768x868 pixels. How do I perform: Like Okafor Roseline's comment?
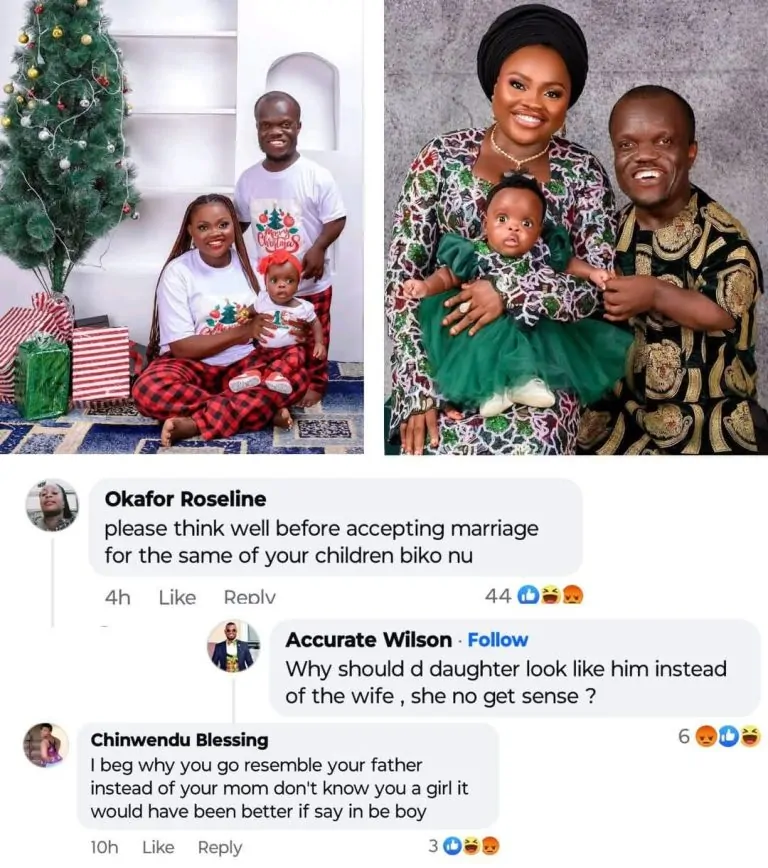177,597
